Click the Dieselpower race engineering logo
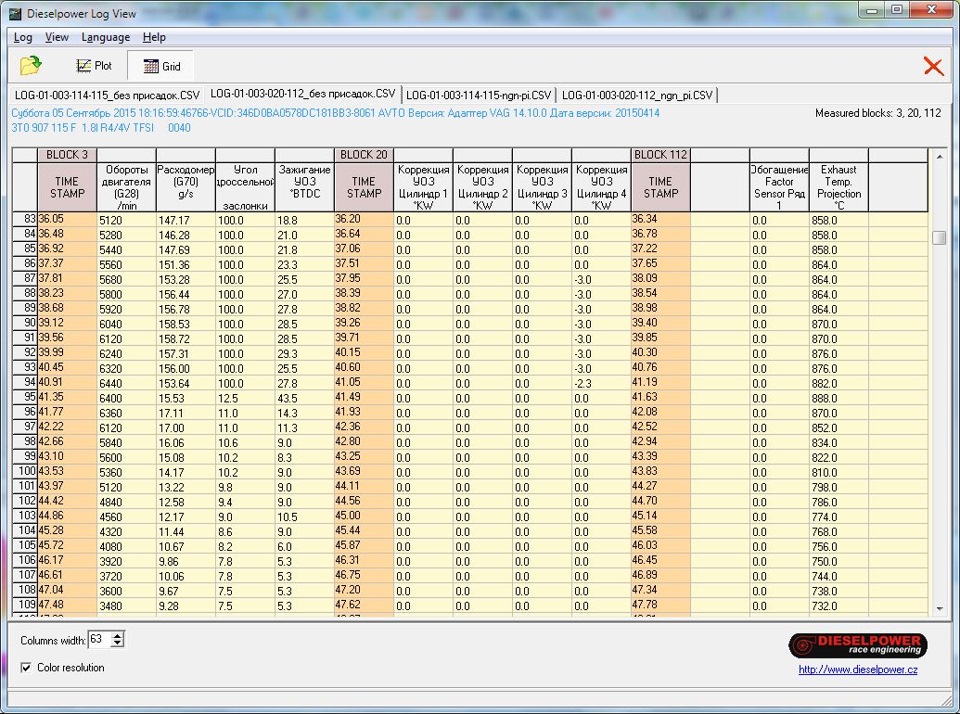960x714 pixels. pyautogui.click(x=857, y=645)
